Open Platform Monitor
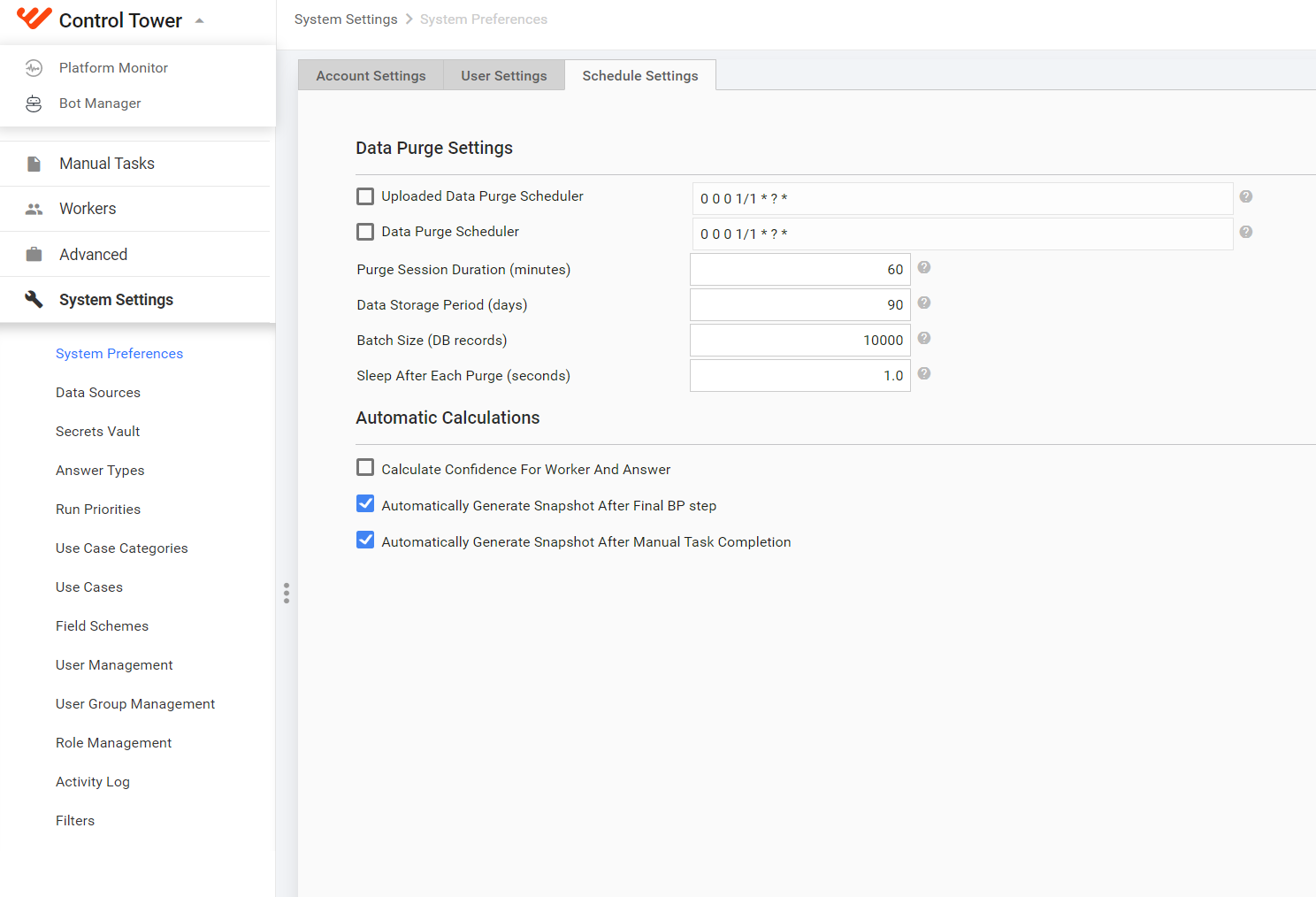 pyautogui.click(x=113, y=68)
